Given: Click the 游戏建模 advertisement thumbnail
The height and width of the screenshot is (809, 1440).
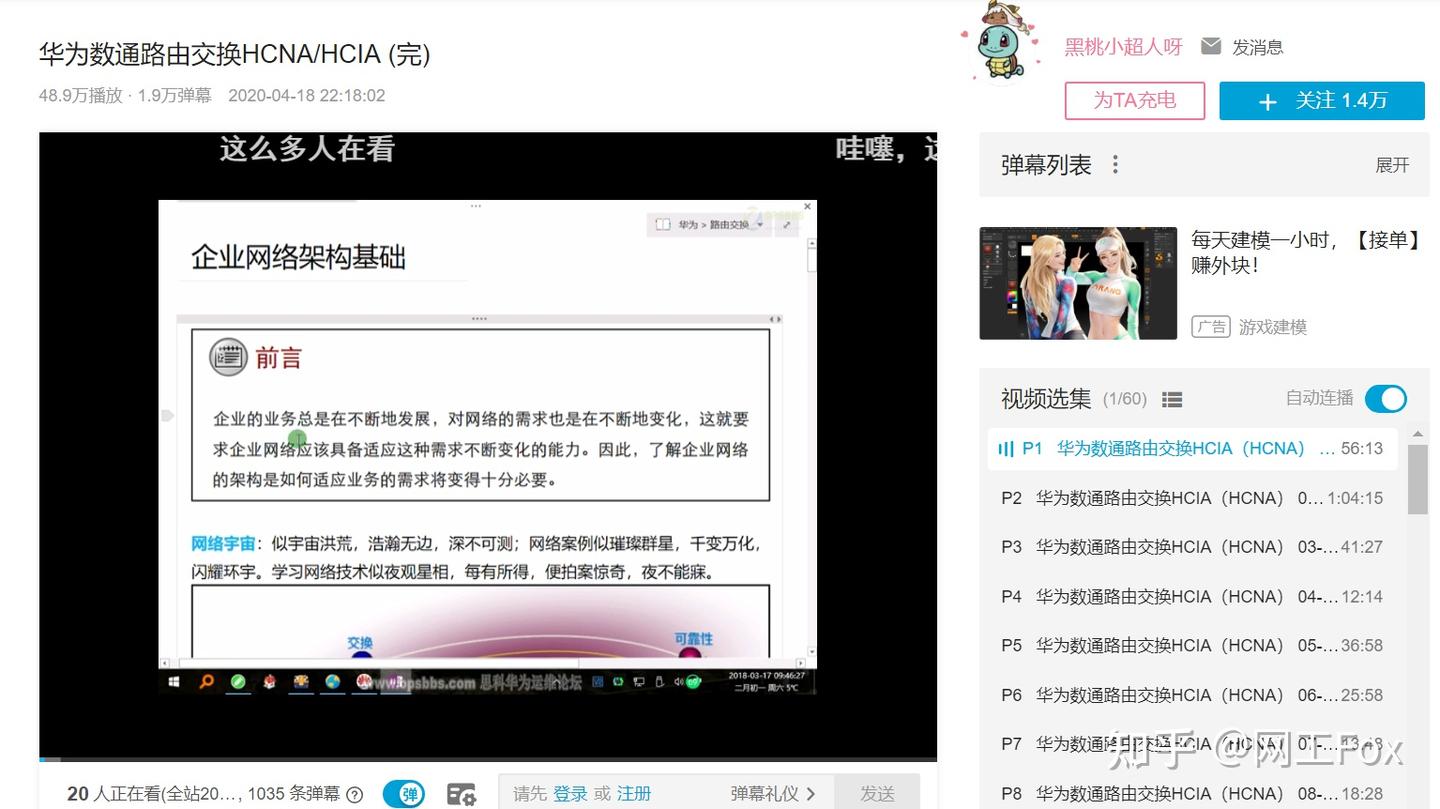Looking at the screenshot, I should tap(1078, 283).
